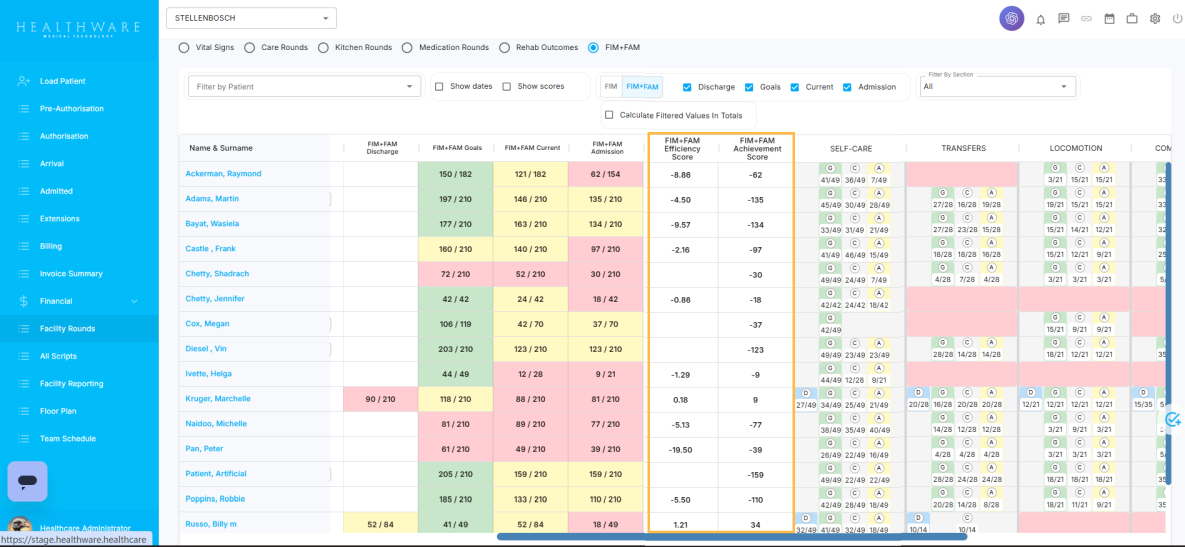This screenshot has width=1185, height=547.
Task: Enable the Show dates checkbox
Action: [440, 87]
